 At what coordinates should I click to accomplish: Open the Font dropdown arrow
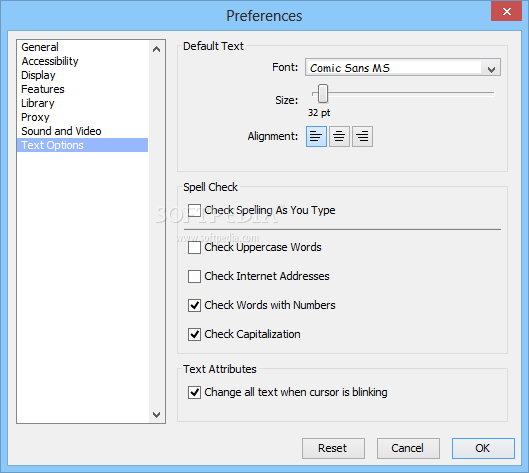[x=491, y=68]
